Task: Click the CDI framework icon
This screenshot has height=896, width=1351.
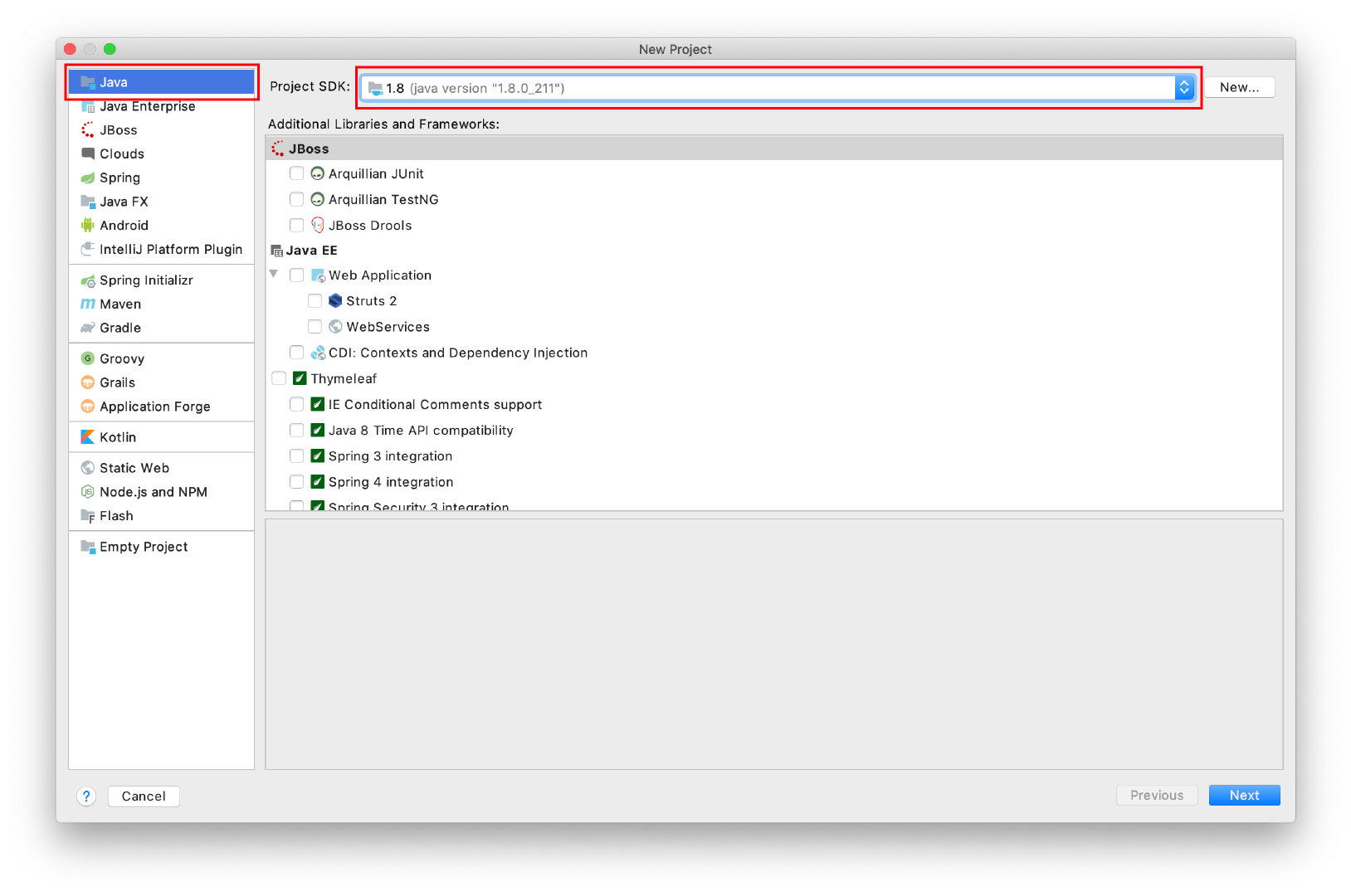Action: [x=318, y=353]
